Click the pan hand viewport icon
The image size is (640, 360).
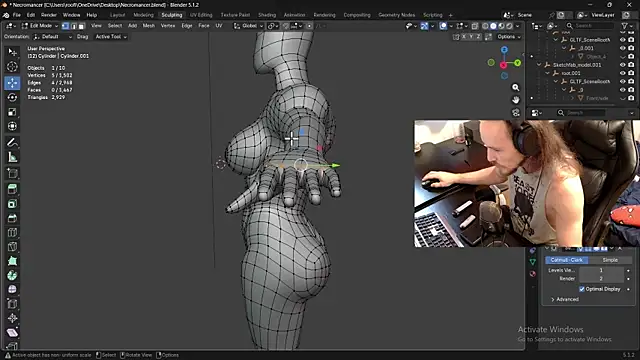pos(516,100)
